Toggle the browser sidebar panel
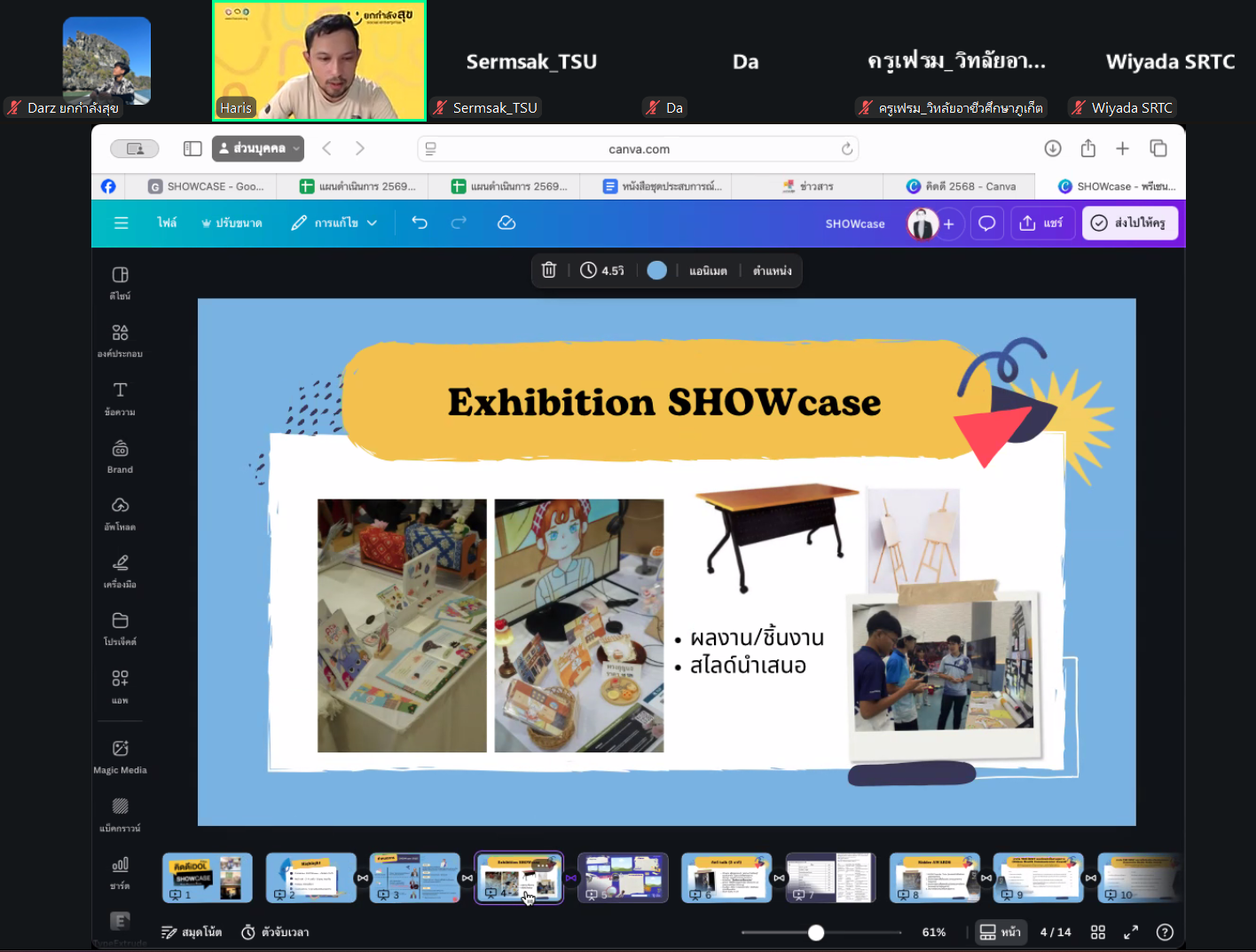This screenshot has height=952, width=1256. [192, 149]
